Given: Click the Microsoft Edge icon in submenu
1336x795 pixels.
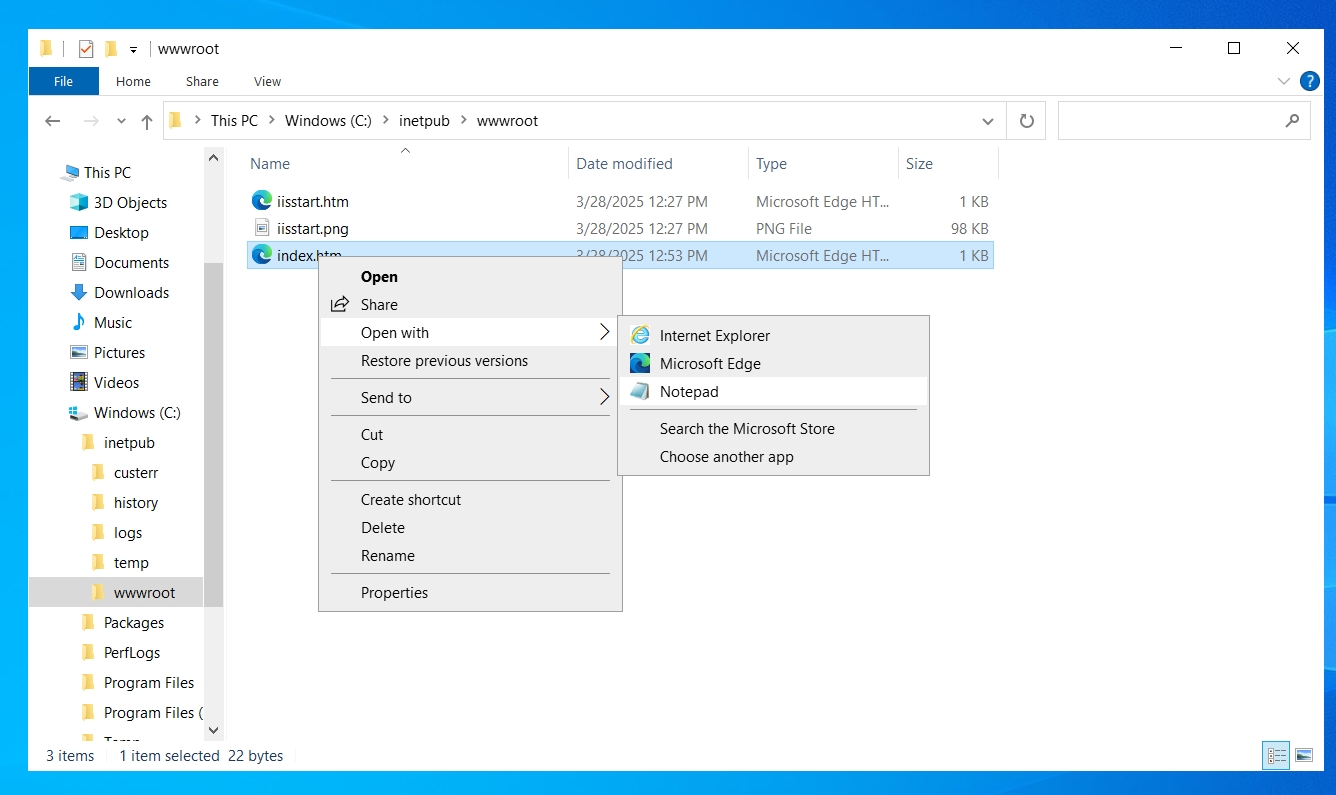Looking at the screenshot, I should pos(640,364).
